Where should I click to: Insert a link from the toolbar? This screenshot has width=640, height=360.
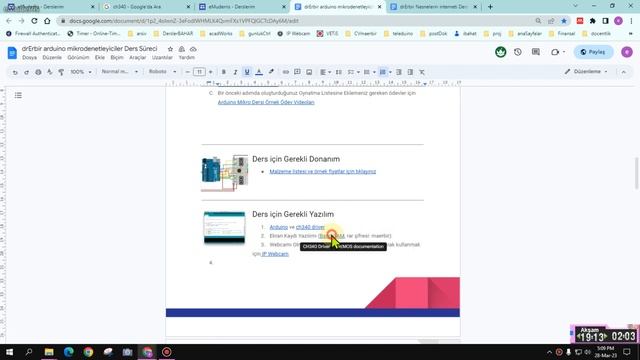coord(286,72)
